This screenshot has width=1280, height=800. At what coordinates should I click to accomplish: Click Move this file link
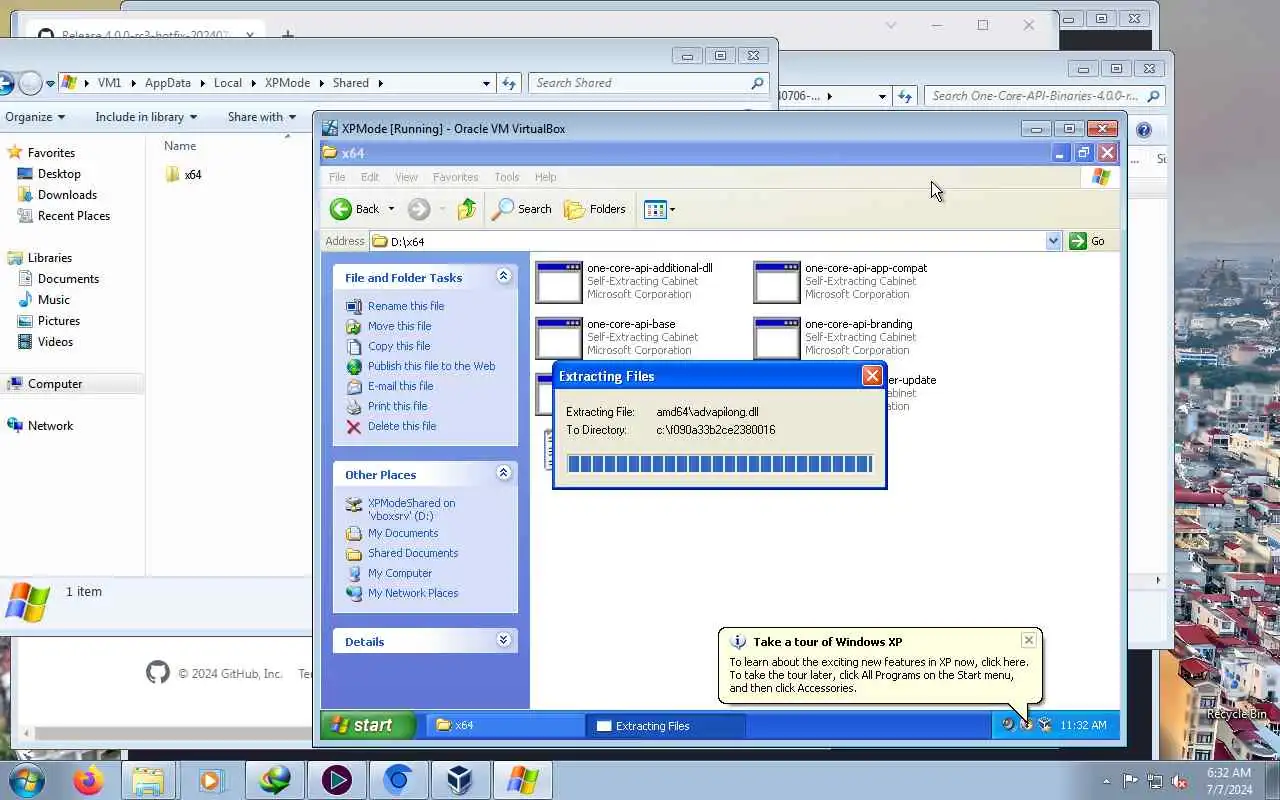tap(400, 326)
